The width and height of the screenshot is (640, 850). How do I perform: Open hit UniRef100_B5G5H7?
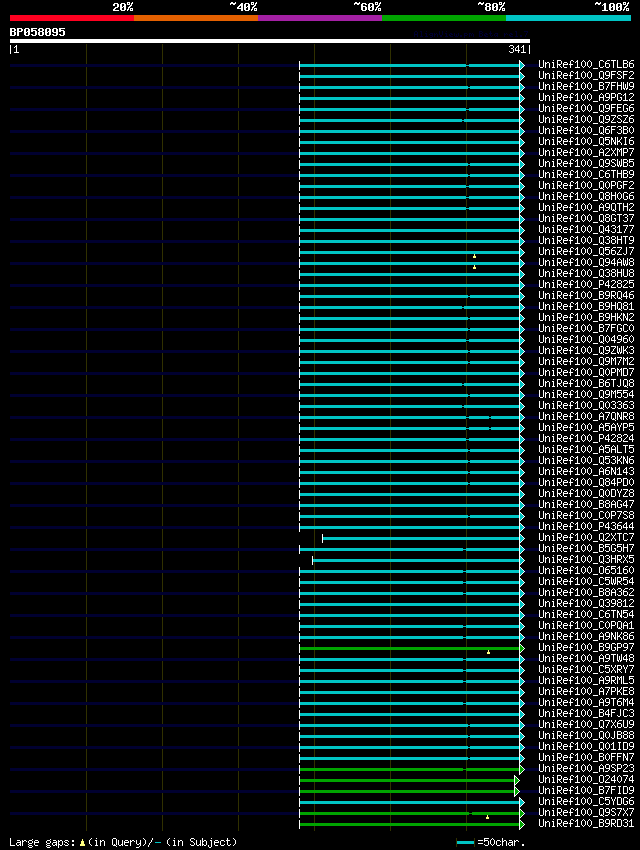pos(586,549)
